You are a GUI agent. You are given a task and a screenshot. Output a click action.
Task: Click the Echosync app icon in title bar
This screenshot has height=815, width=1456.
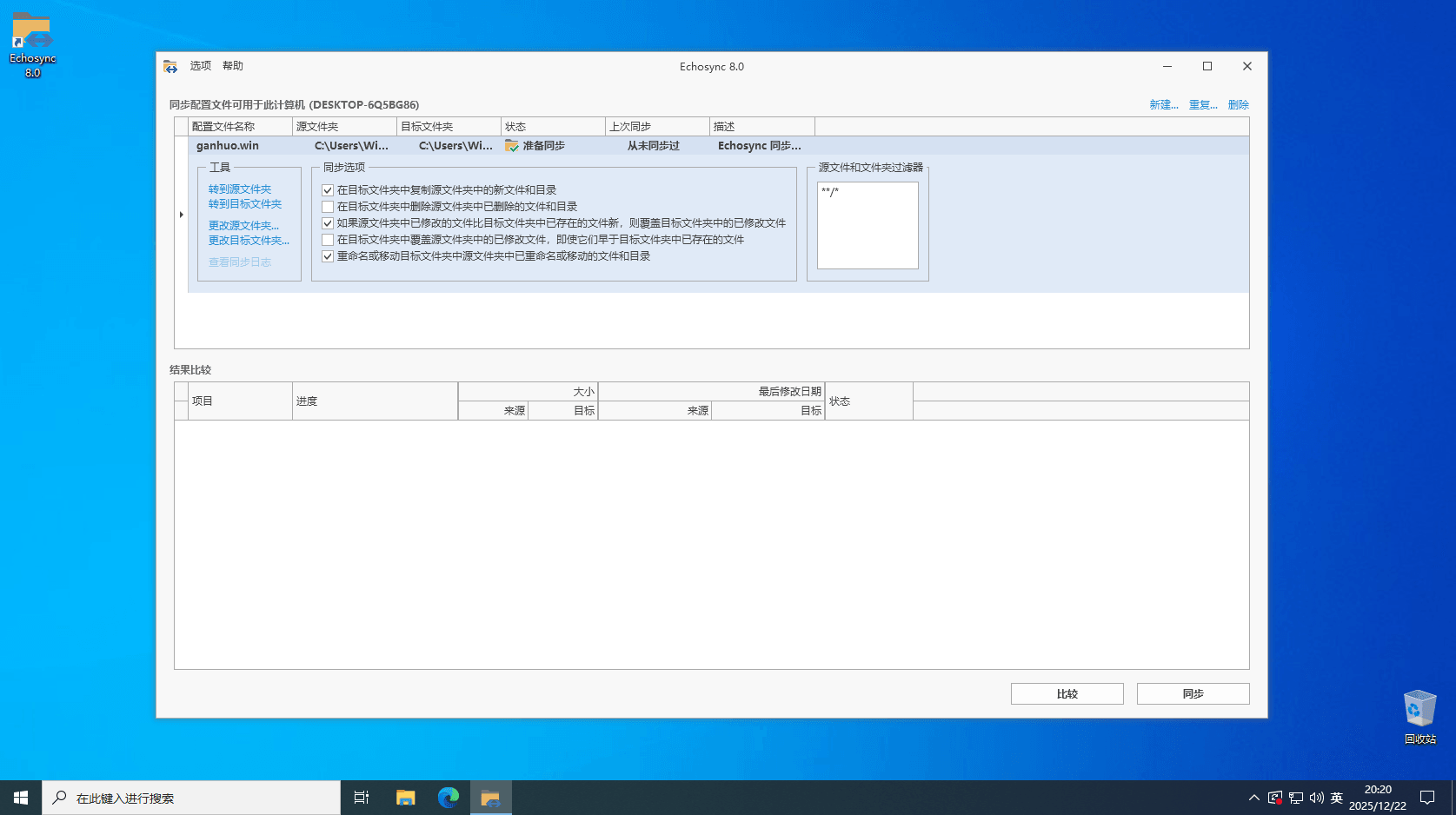[170, 66]
